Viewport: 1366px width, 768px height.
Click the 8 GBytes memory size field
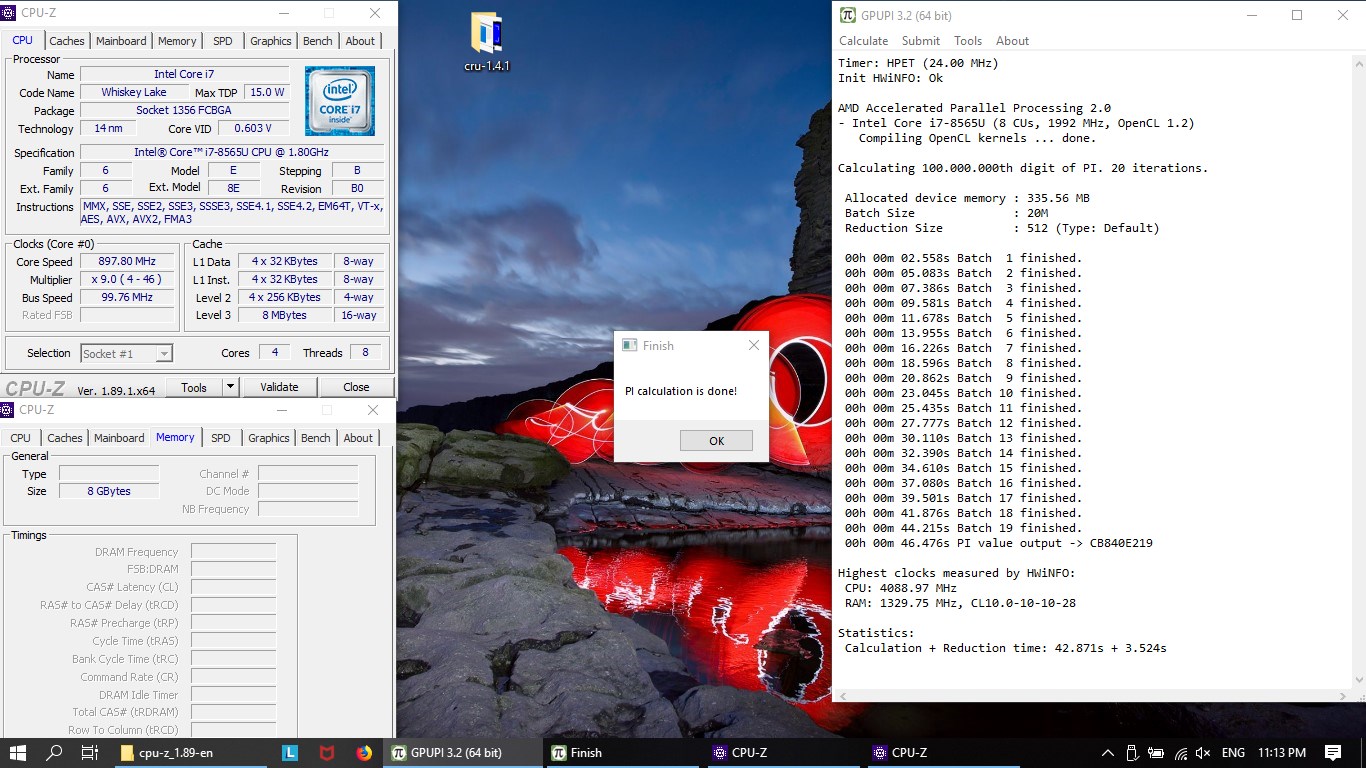point(108,491)
